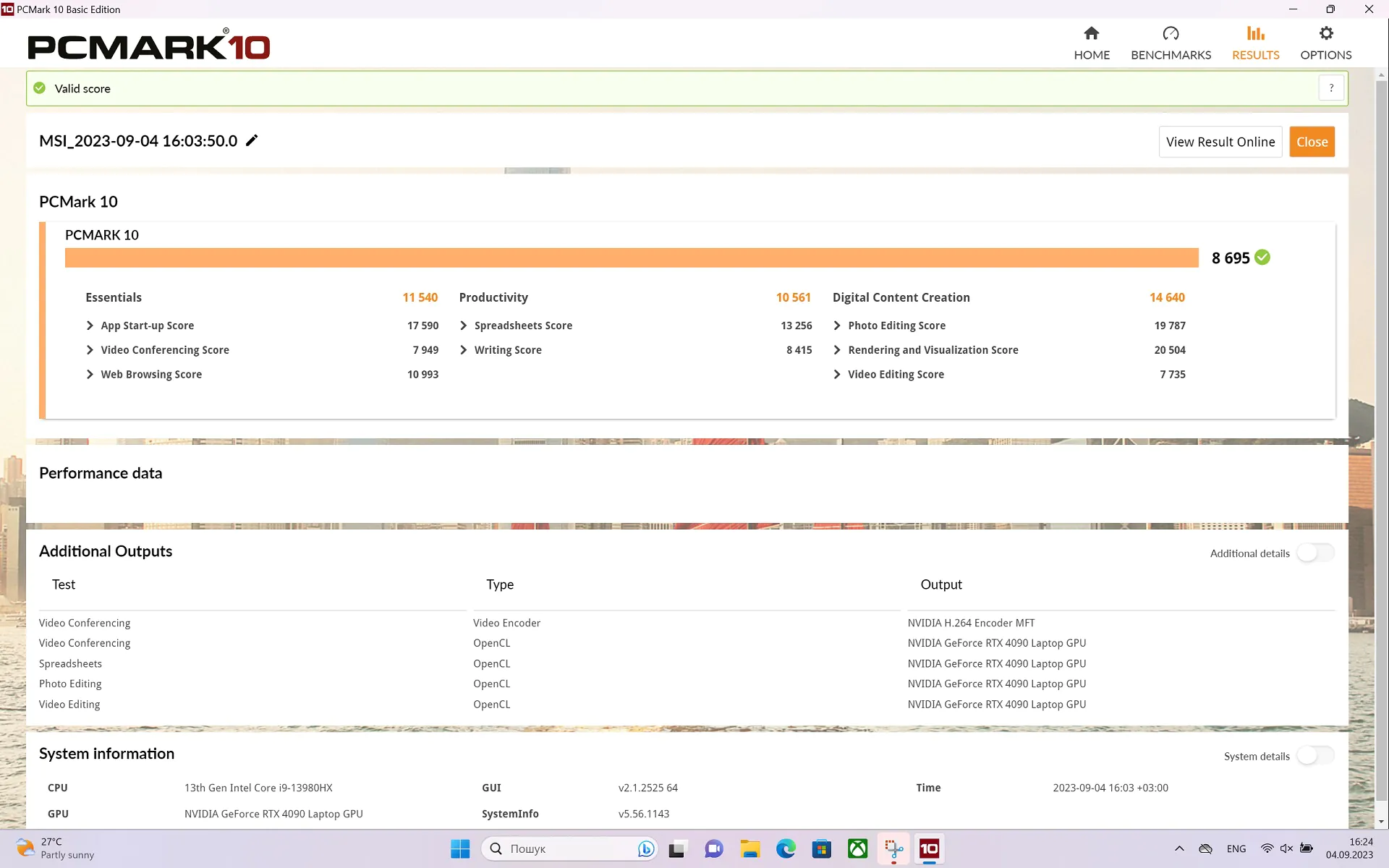Click the orange PCMark 10 score bar
1389x868 pixels.
point(631,258)
